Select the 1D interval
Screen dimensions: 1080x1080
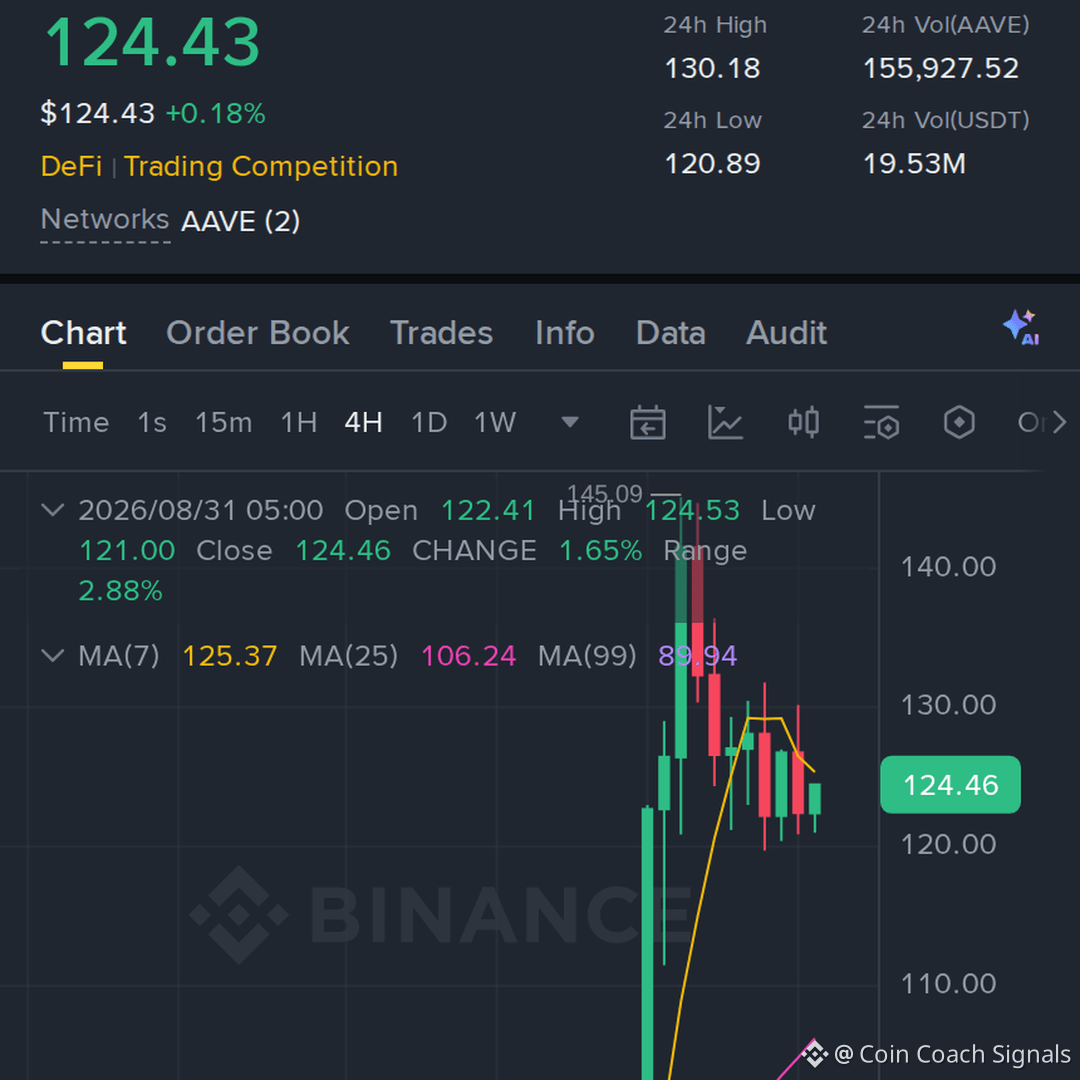click(429, 422)
